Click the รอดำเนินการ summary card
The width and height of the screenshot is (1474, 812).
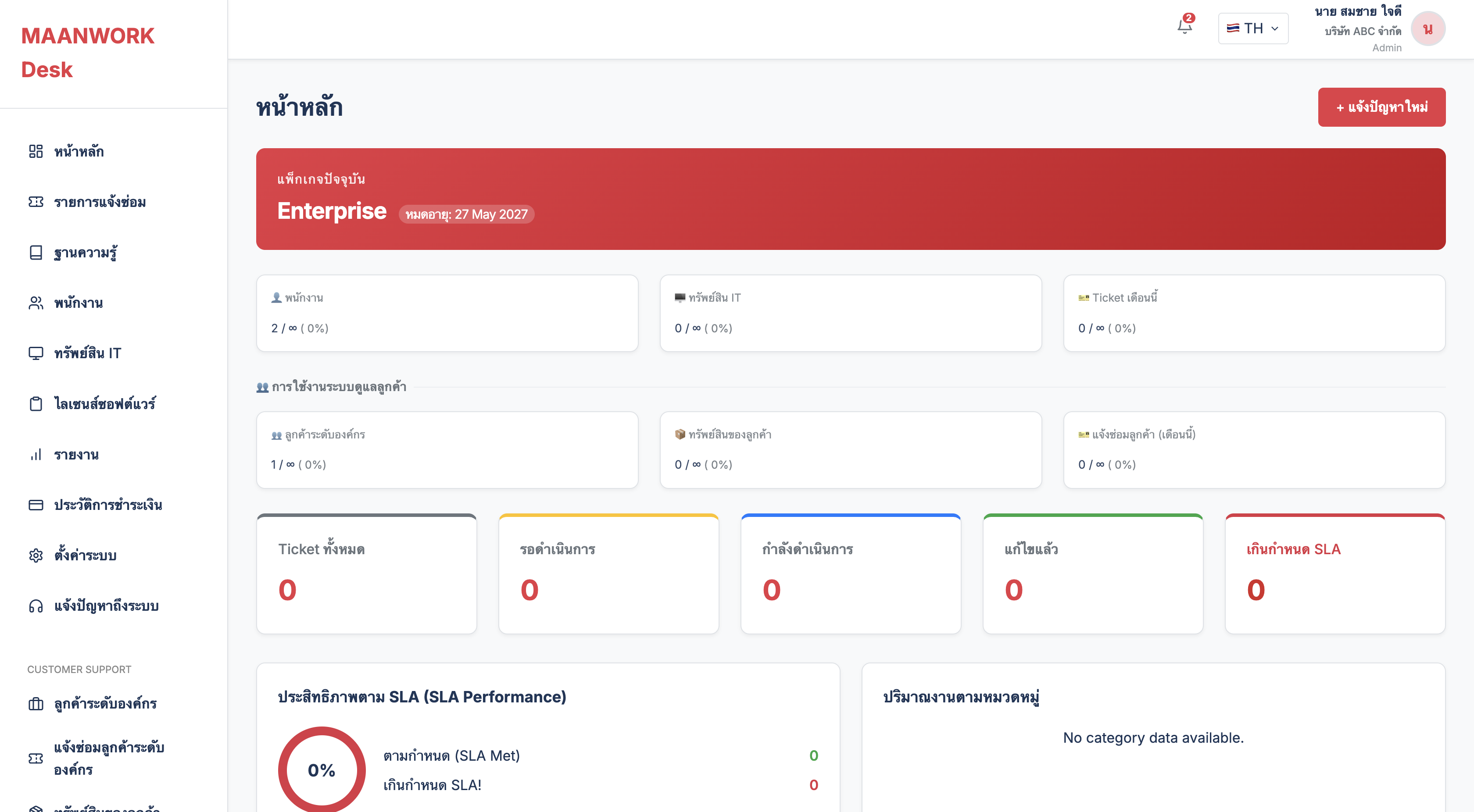coord(608,573)
